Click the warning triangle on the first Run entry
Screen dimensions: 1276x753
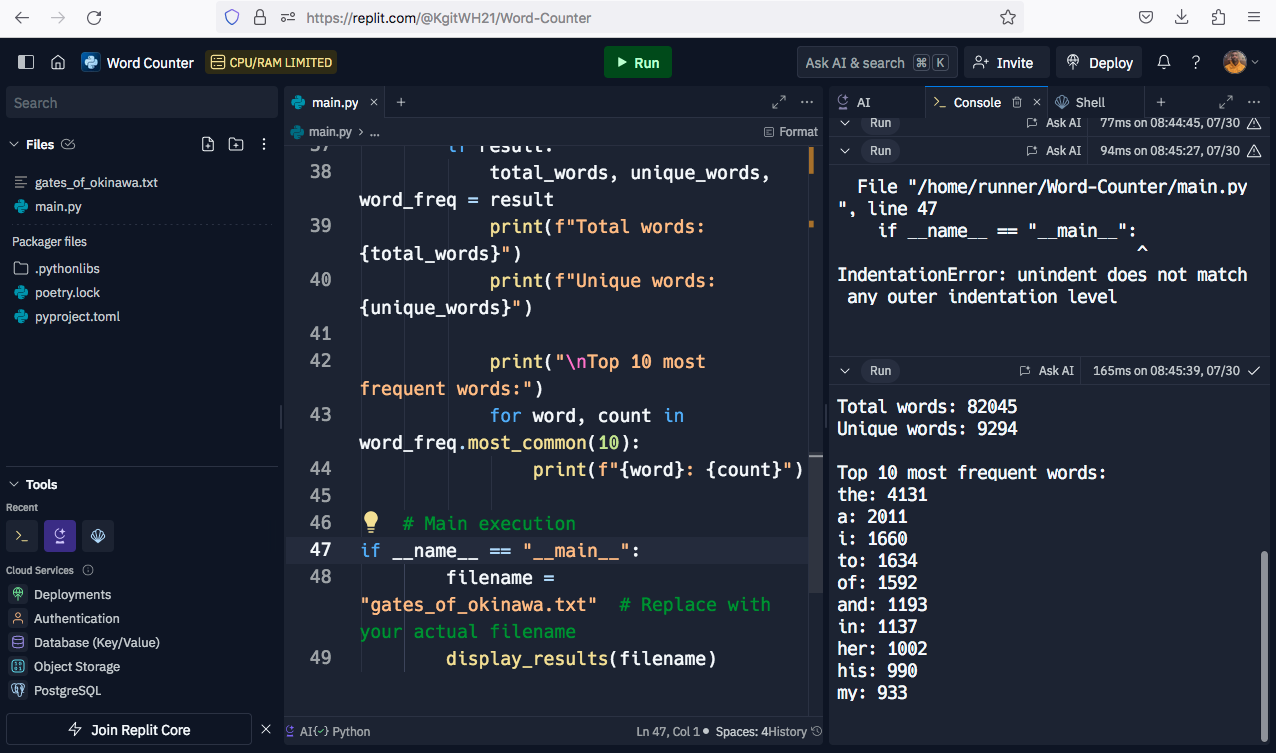1255,123
